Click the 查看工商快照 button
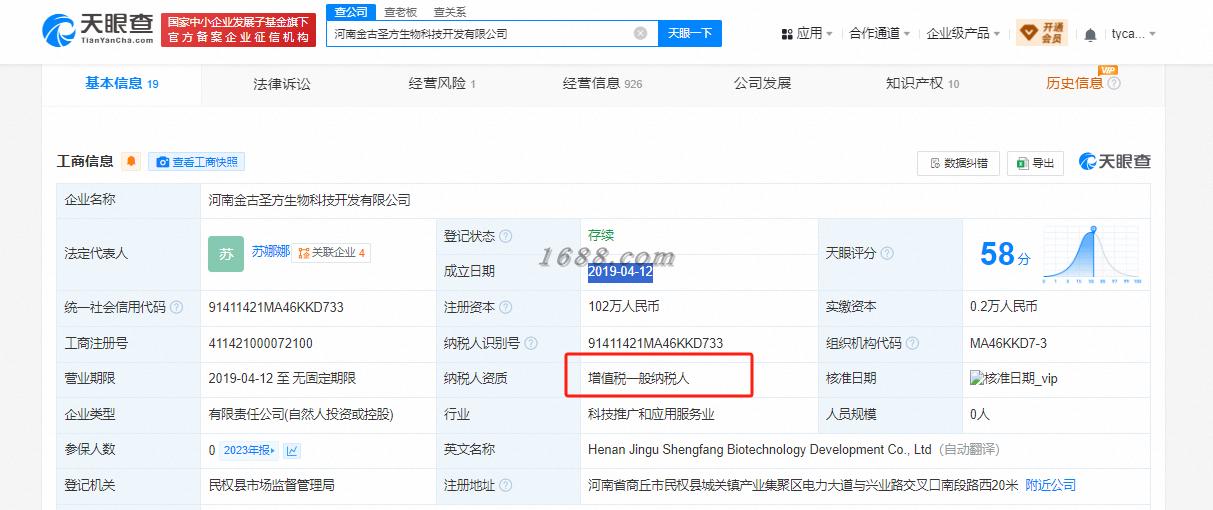The width and height of the screenshot is (1213, 510). [x=196, y=161]
